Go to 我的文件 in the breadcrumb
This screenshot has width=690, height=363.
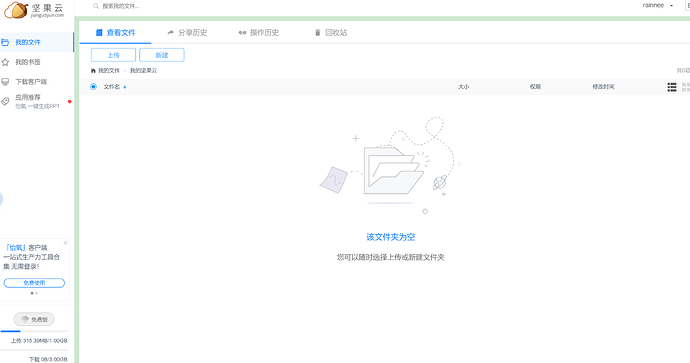point(109,70)
